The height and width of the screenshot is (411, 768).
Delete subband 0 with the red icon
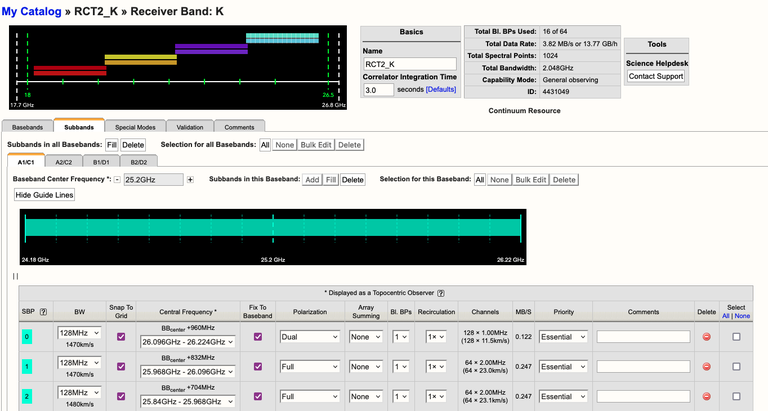pyautogui.click(x=706, y=337)
